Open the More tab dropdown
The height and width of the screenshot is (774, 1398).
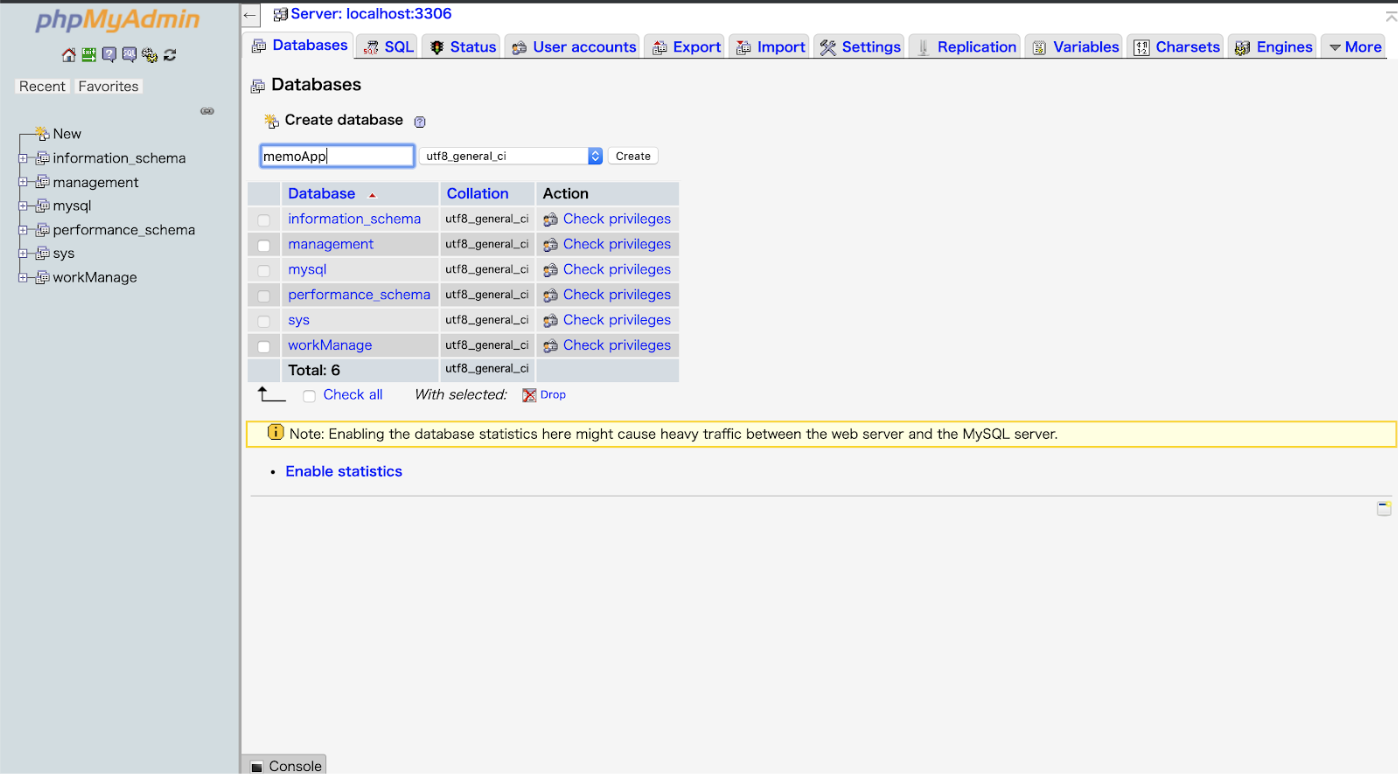(1355, 47)
